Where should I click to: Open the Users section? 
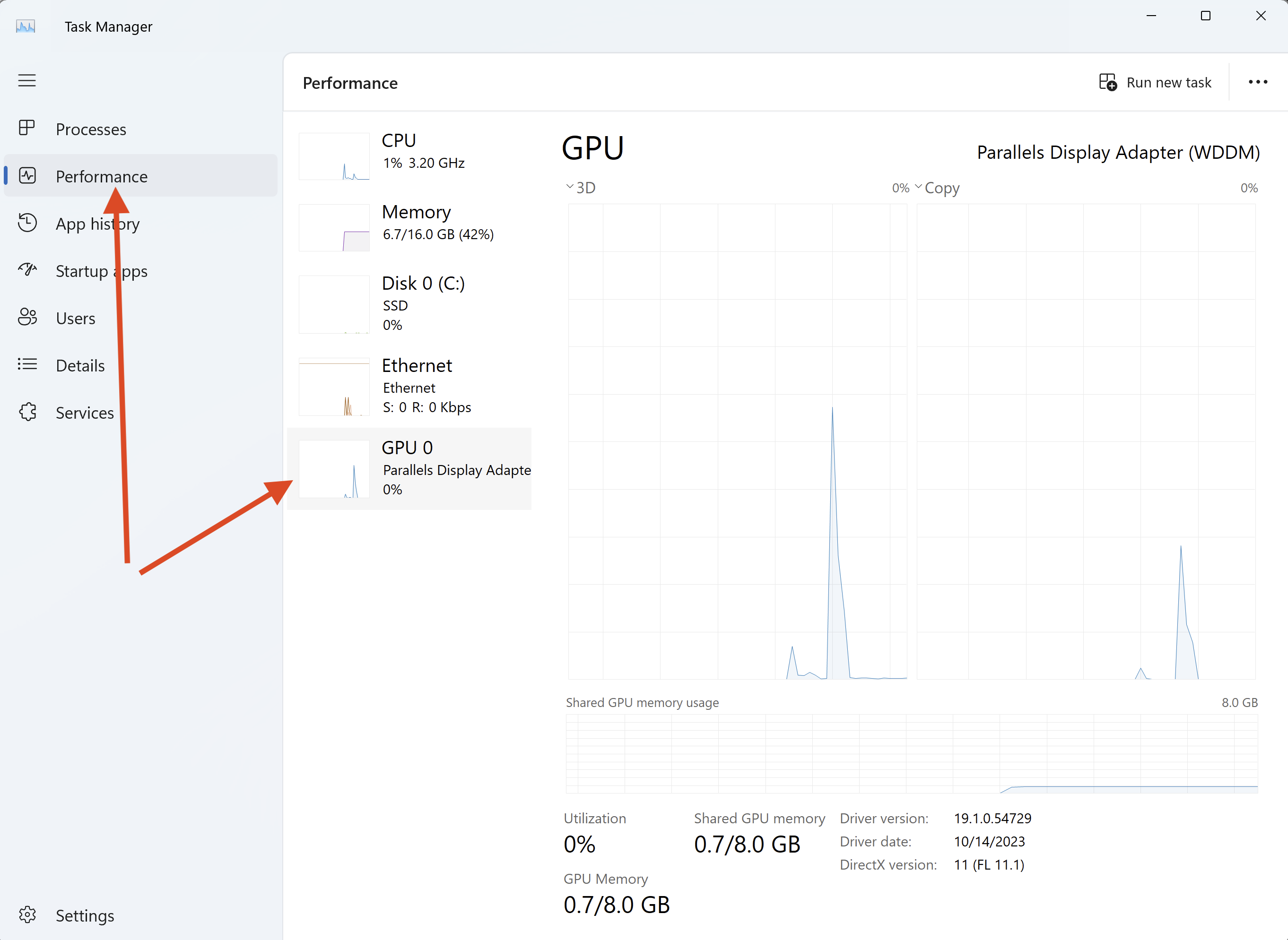pos(75,318)
